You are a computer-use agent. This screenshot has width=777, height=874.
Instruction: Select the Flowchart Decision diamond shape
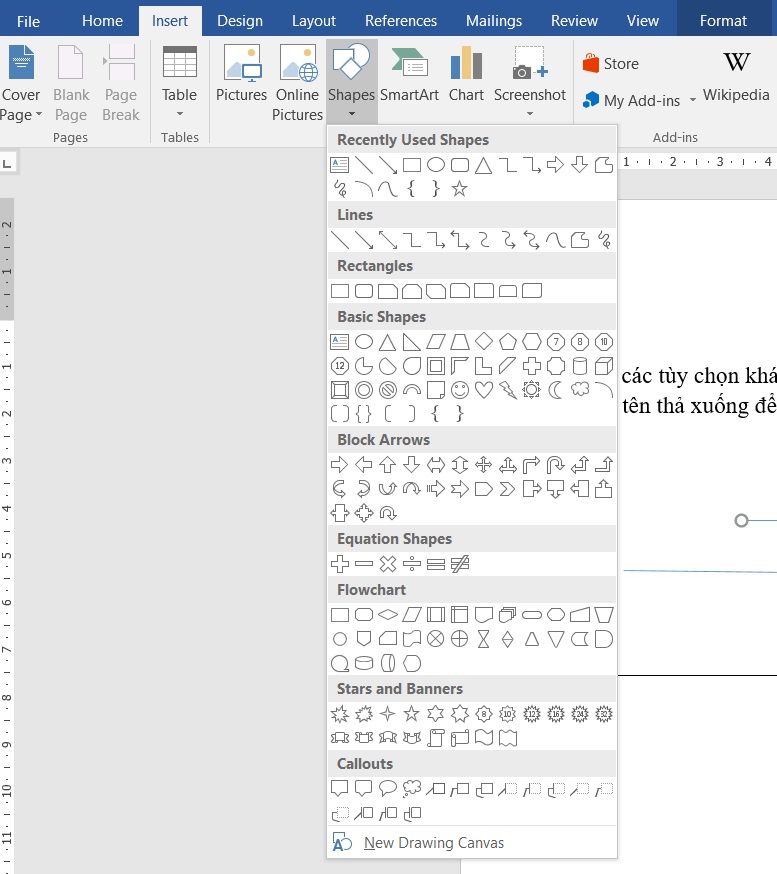coord(388,615)
